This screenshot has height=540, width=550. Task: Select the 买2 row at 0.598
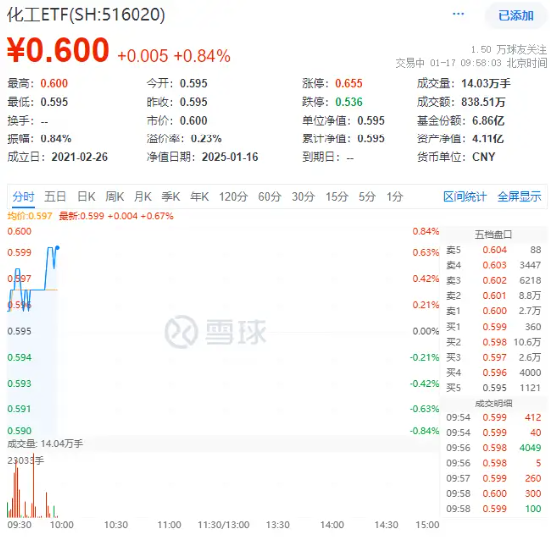point(494,342)
